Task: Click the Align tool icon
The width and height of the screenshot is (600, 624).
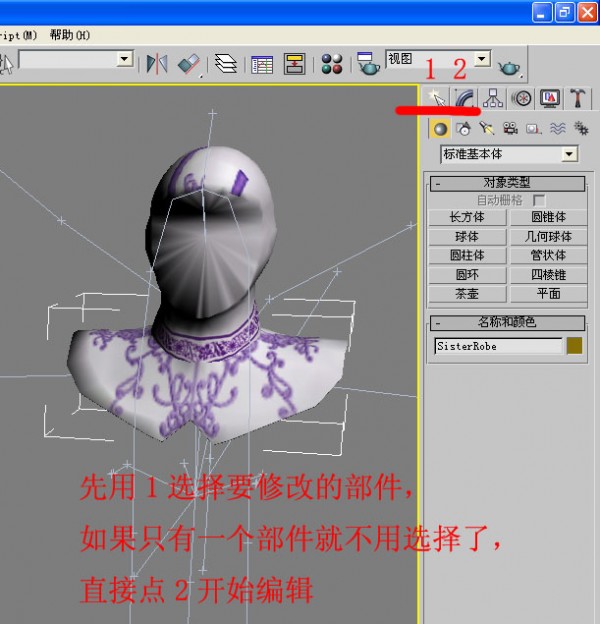Action: tap(189, 64)
